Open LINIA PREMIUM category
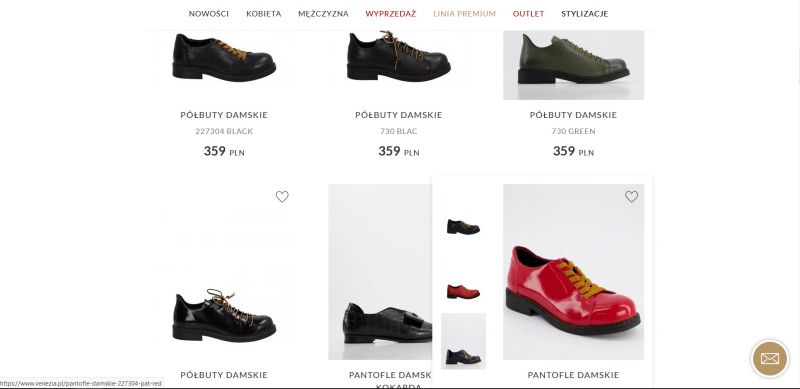The image size is (800, 389). coord(464,14)
